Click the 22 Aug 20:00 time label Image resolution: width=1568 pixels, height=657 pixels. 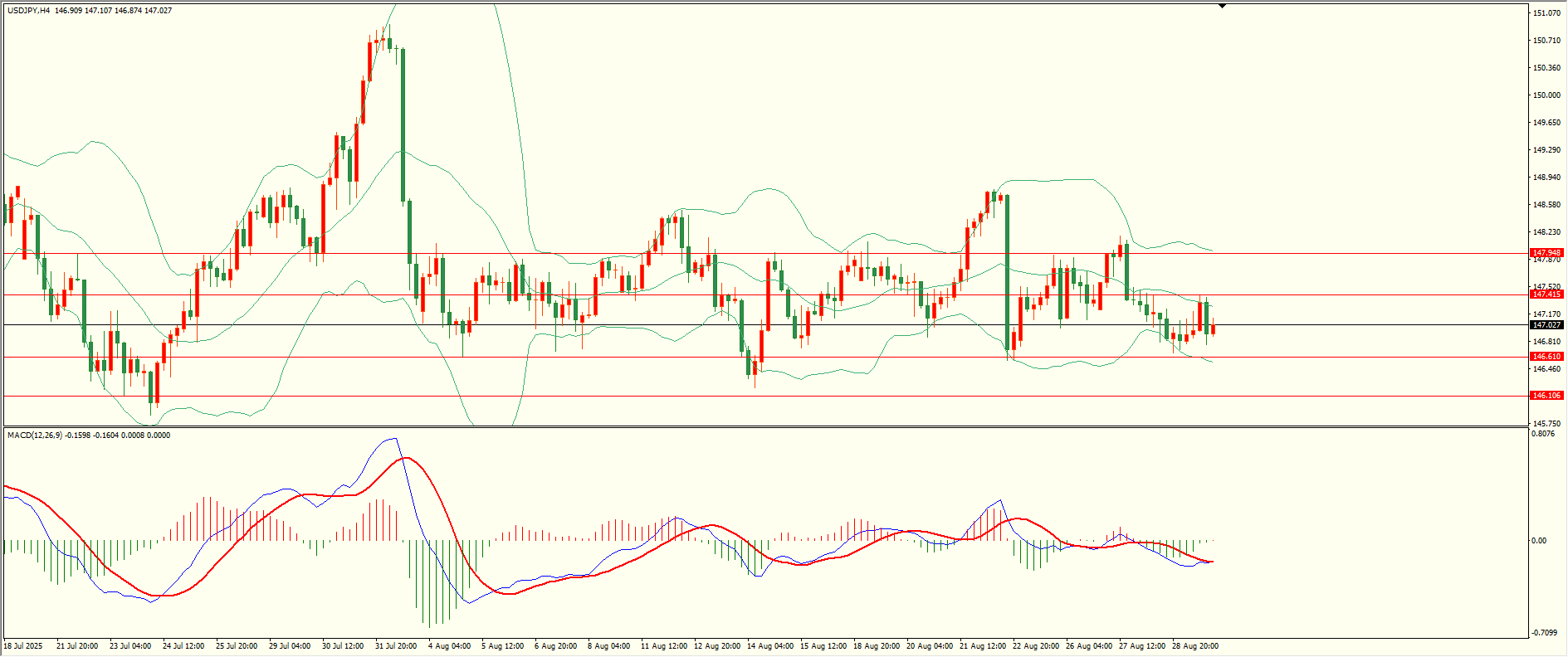1036,646
